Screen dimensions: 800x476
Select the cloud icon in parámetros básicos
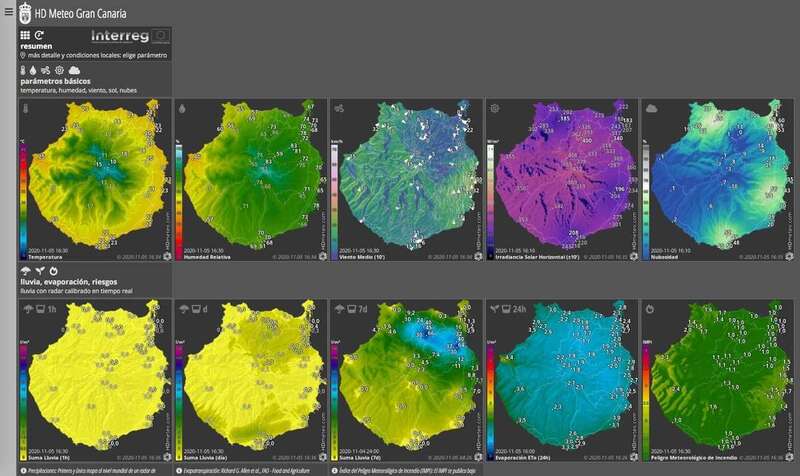tap(74, 70)
